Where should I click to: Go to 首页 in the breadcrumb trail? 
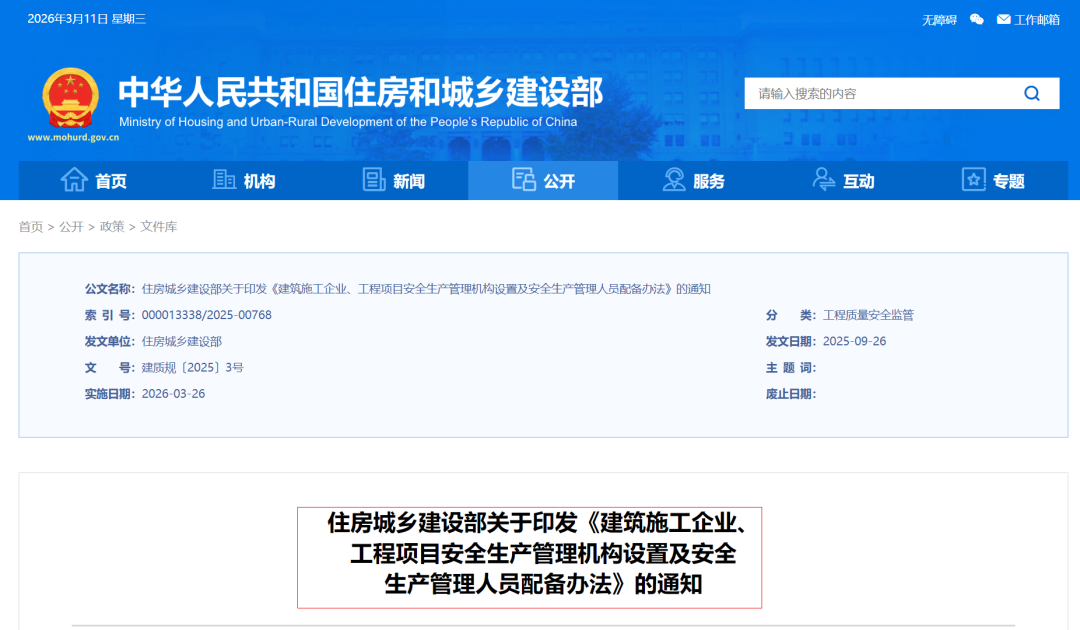click(x=31, y=227)
